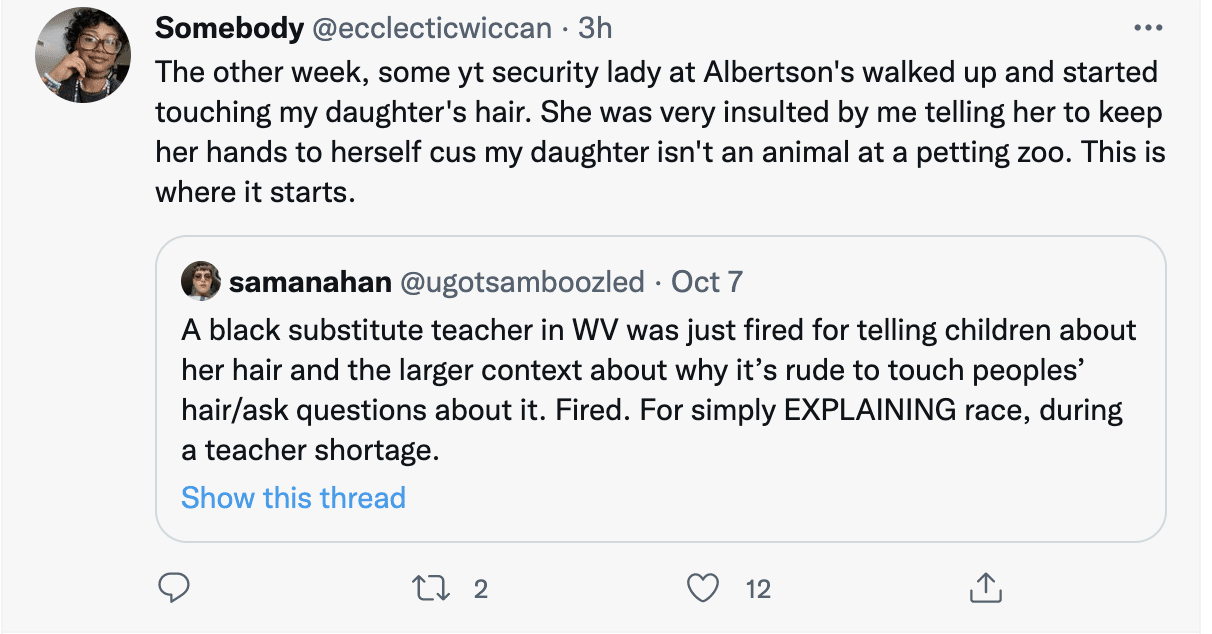Expand with Show this thread link
Screen dimensions: 1212x634
pyautogui.click(x=293, y=497)
